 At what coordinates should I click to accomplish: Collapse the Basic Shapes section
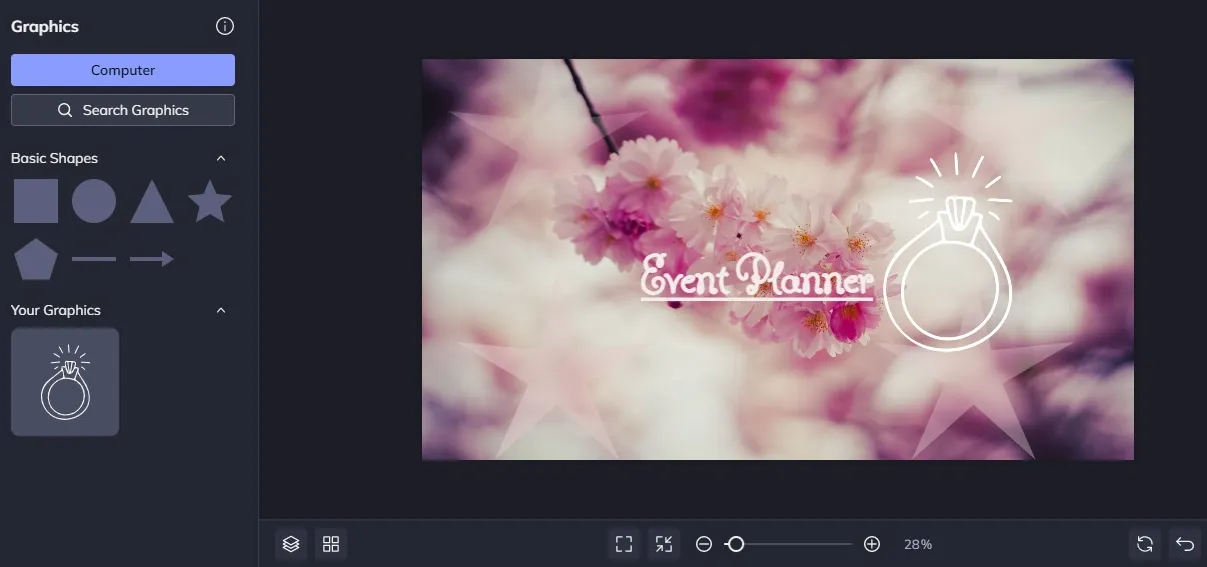click(x=221, y=158)
